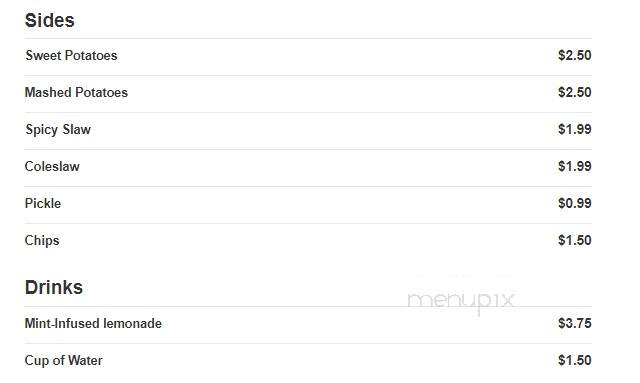Choose the Cup of Water drink
The width and height of the screenshot is (640, 383).
tap(64, 361)
